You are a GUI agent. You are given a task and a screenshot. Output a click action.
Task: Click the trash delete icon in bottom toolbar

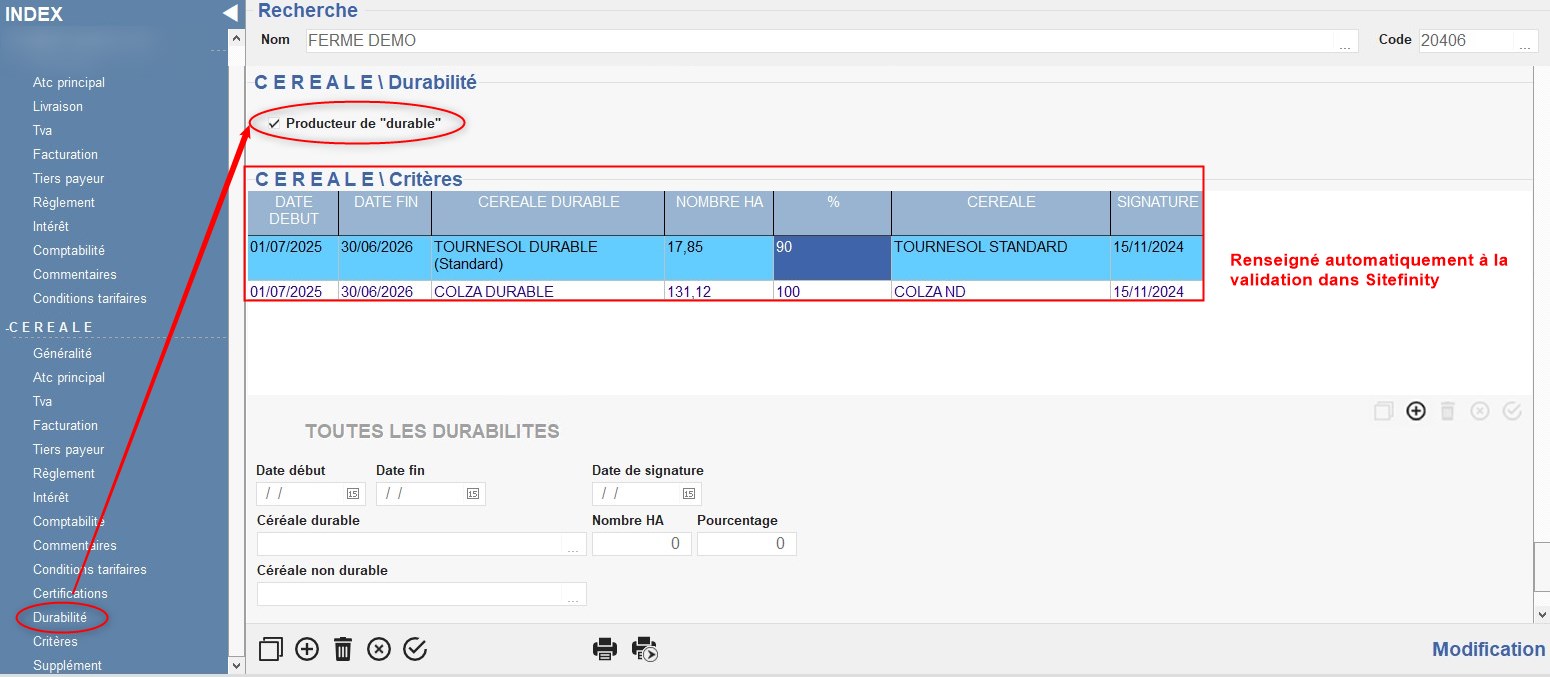pos(343,649)
